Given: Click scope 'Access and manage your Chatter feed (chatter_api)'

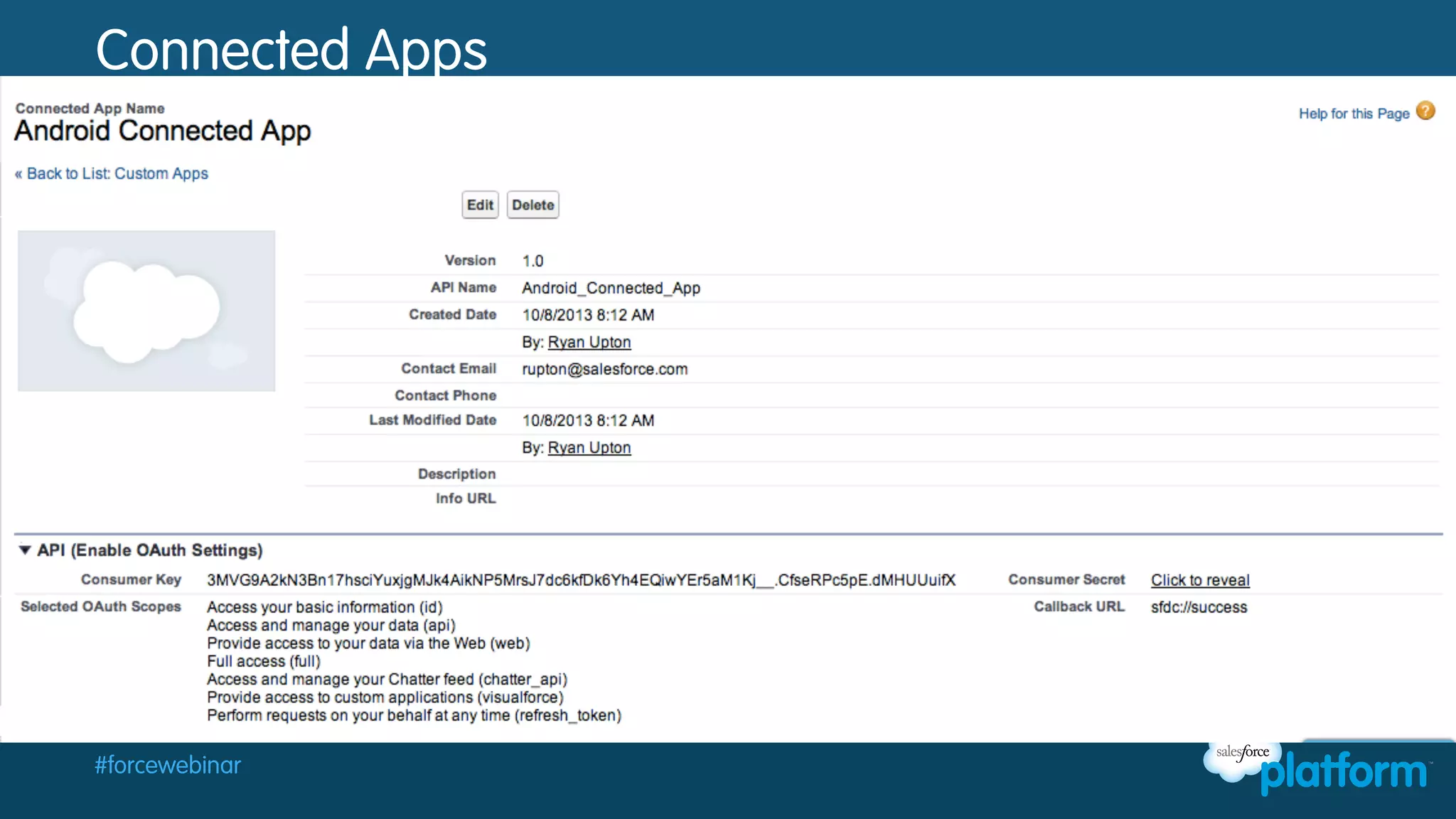Looking at the screenshot, I should pos(387,679).
